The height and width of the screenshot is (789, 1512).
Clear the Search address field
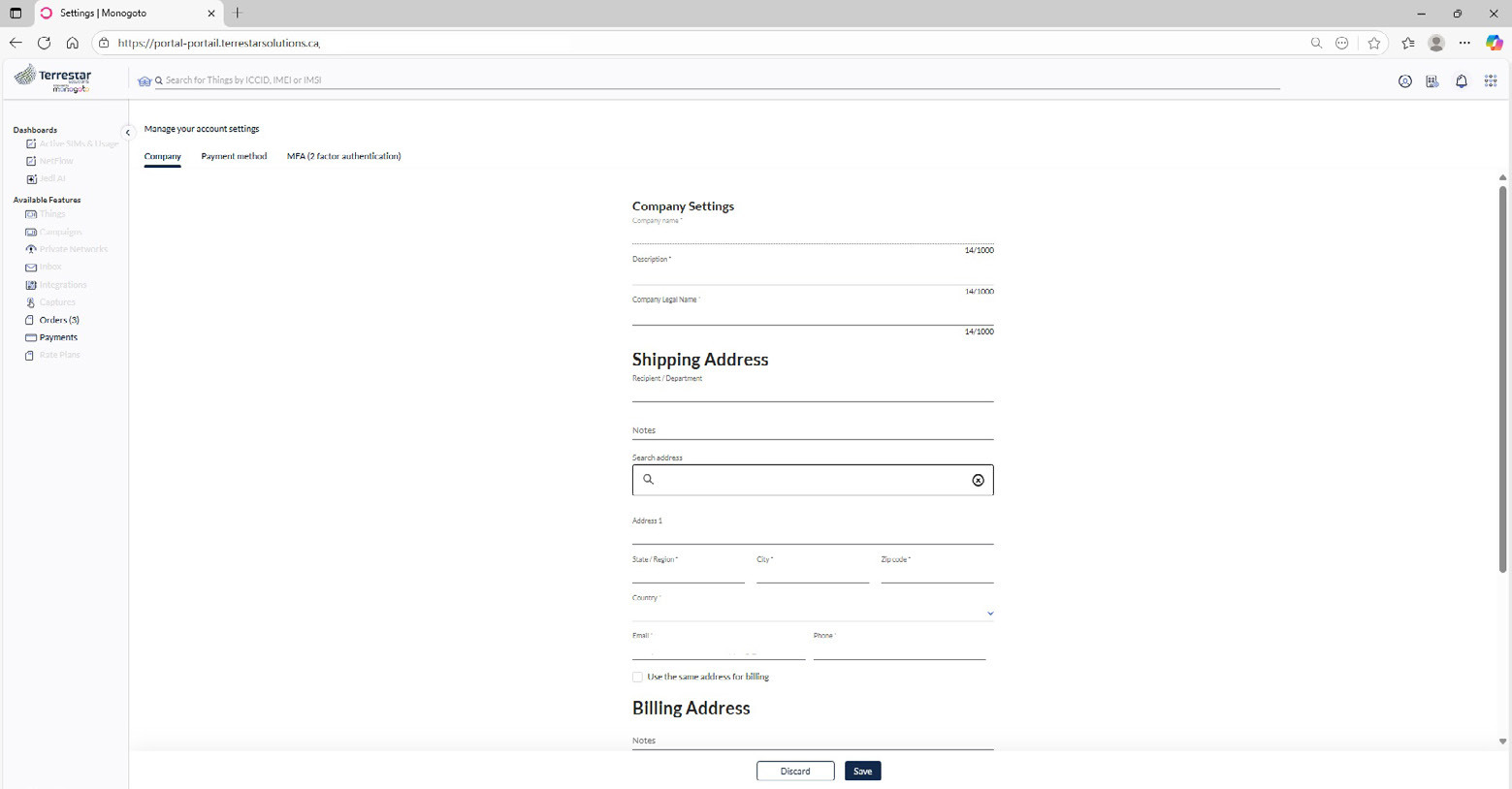tap(978, 481)
